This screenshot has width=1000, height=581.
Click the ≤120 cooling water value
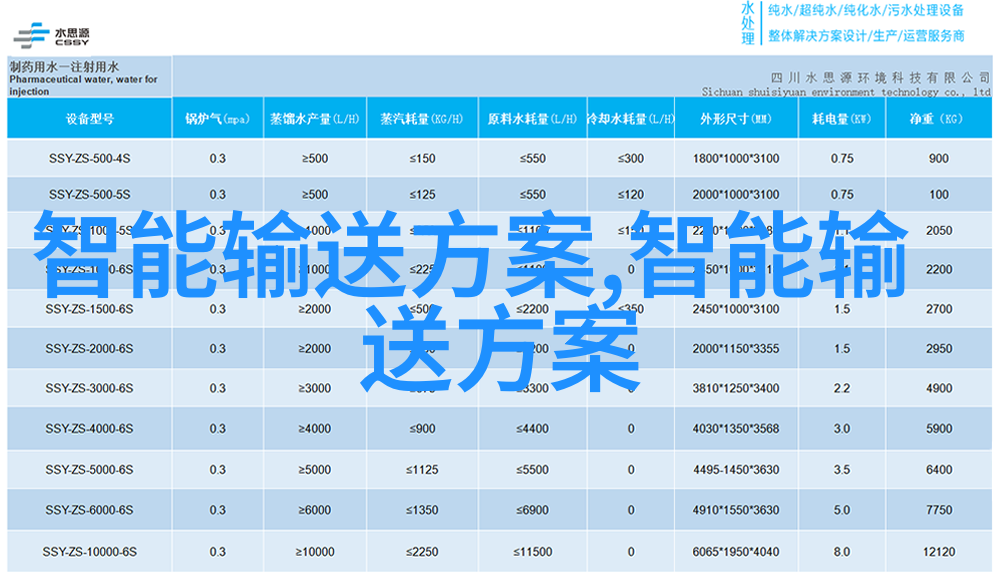[x=631, y=195]
